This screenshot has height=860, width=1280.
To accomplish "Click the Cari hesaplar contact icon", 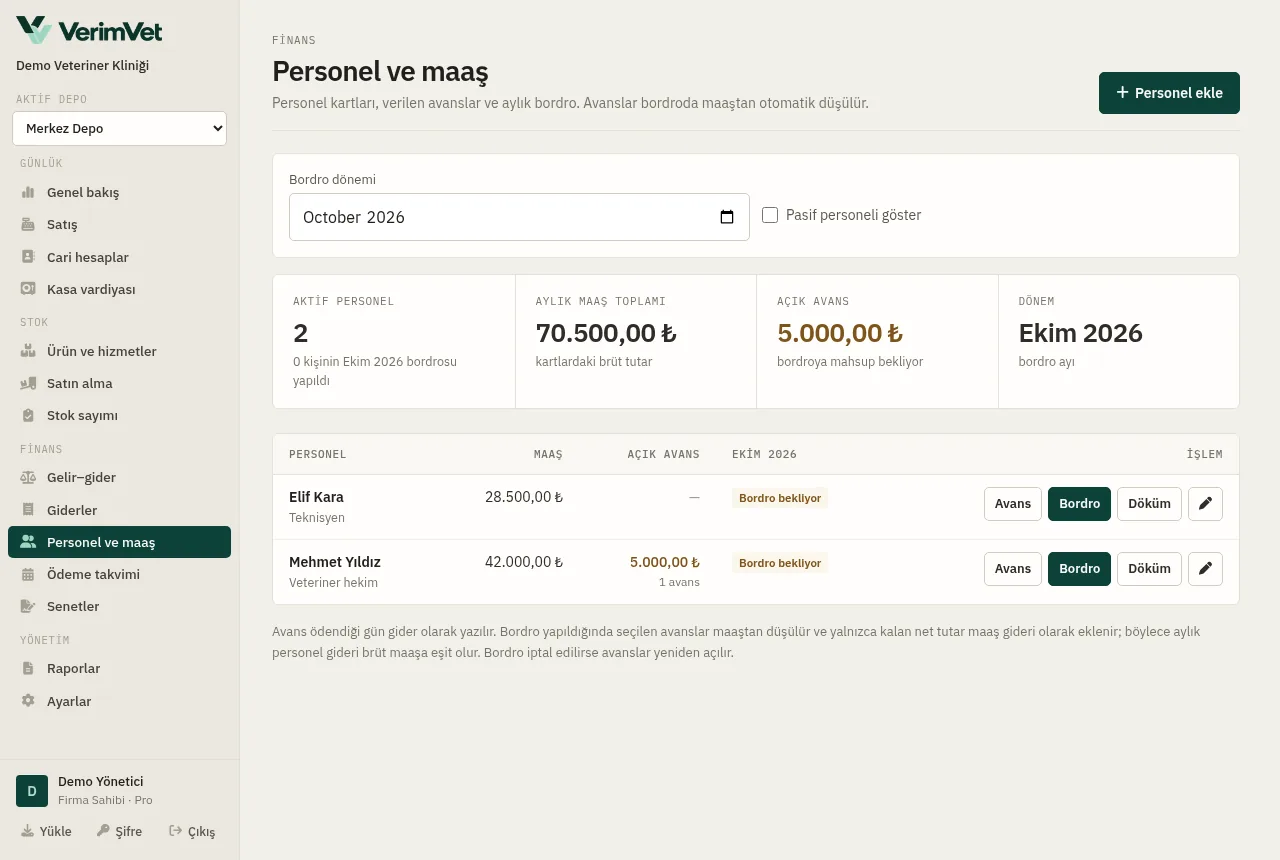I will pos(28,257).
